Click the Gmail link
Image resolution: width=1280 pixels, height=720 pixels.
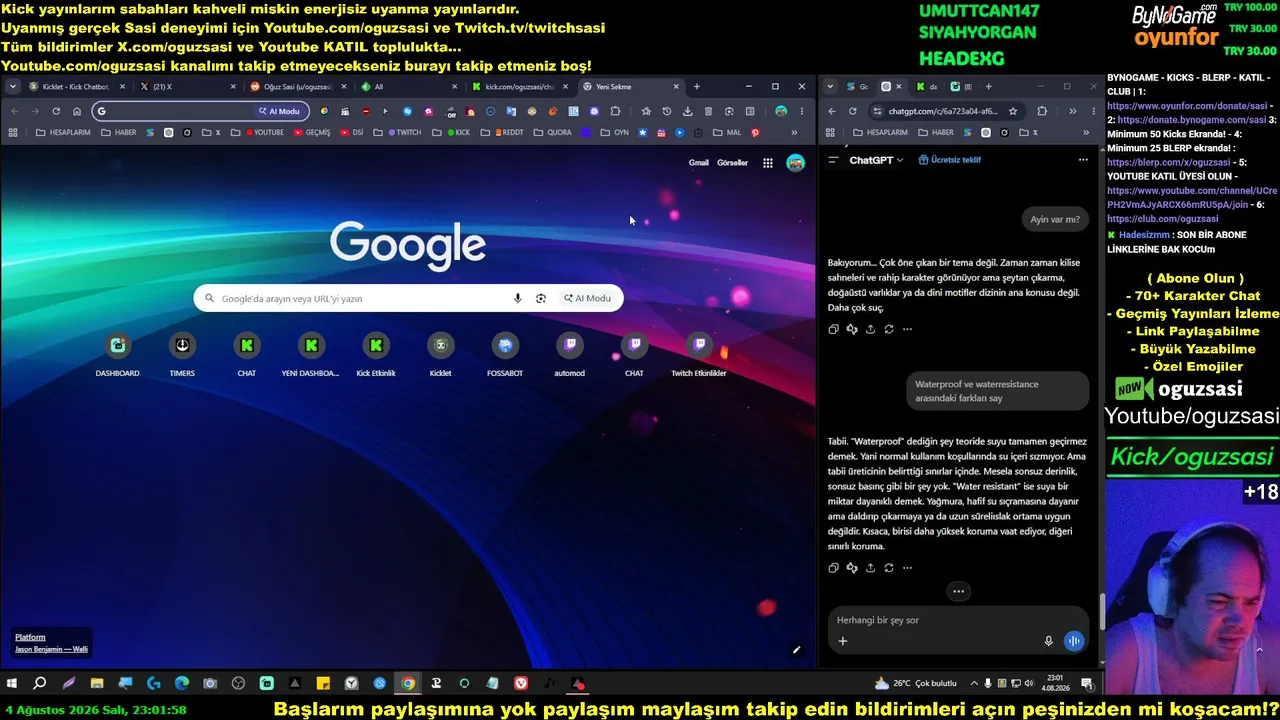point(699,163)
